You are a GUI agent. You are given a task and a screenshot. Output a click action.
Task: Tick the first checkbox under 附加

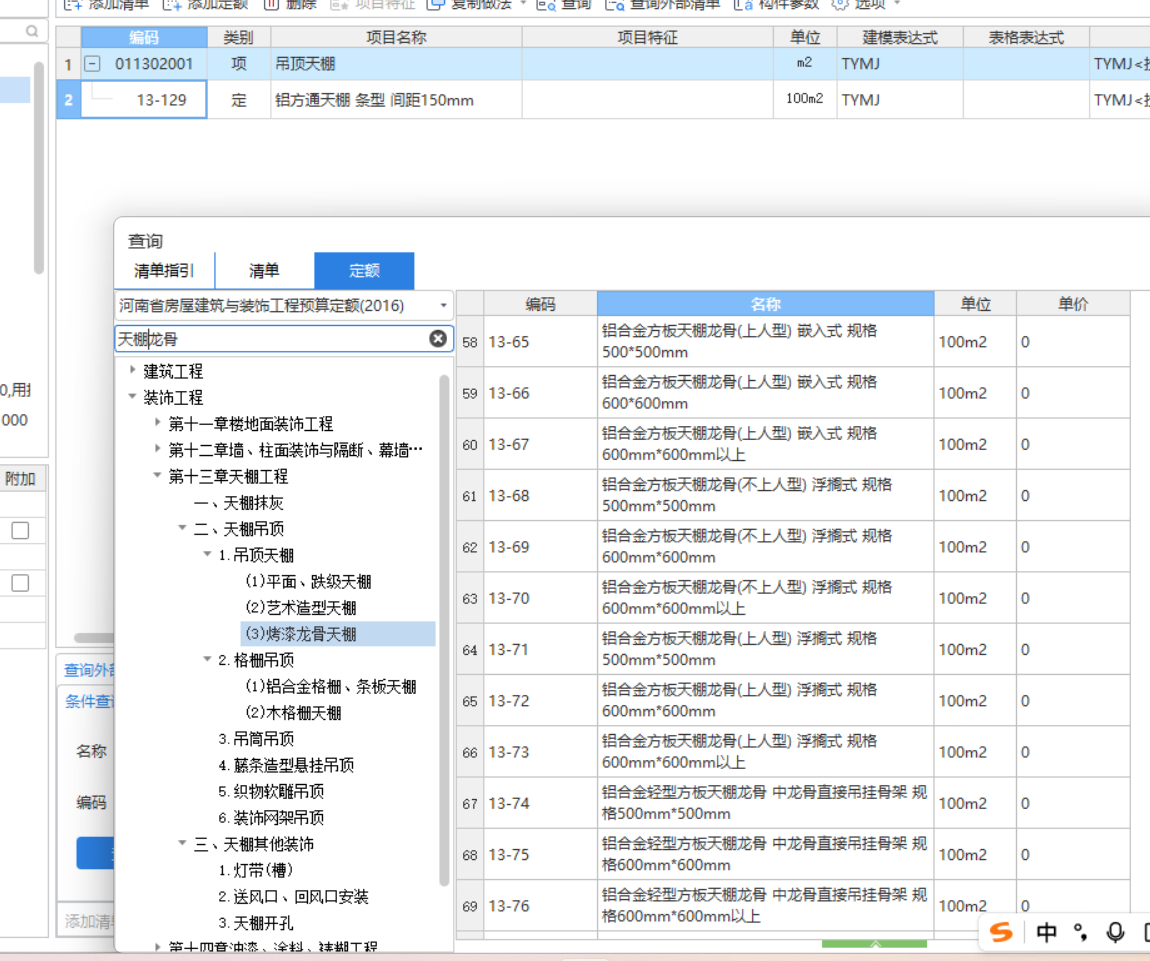click(x=21, y=530)
